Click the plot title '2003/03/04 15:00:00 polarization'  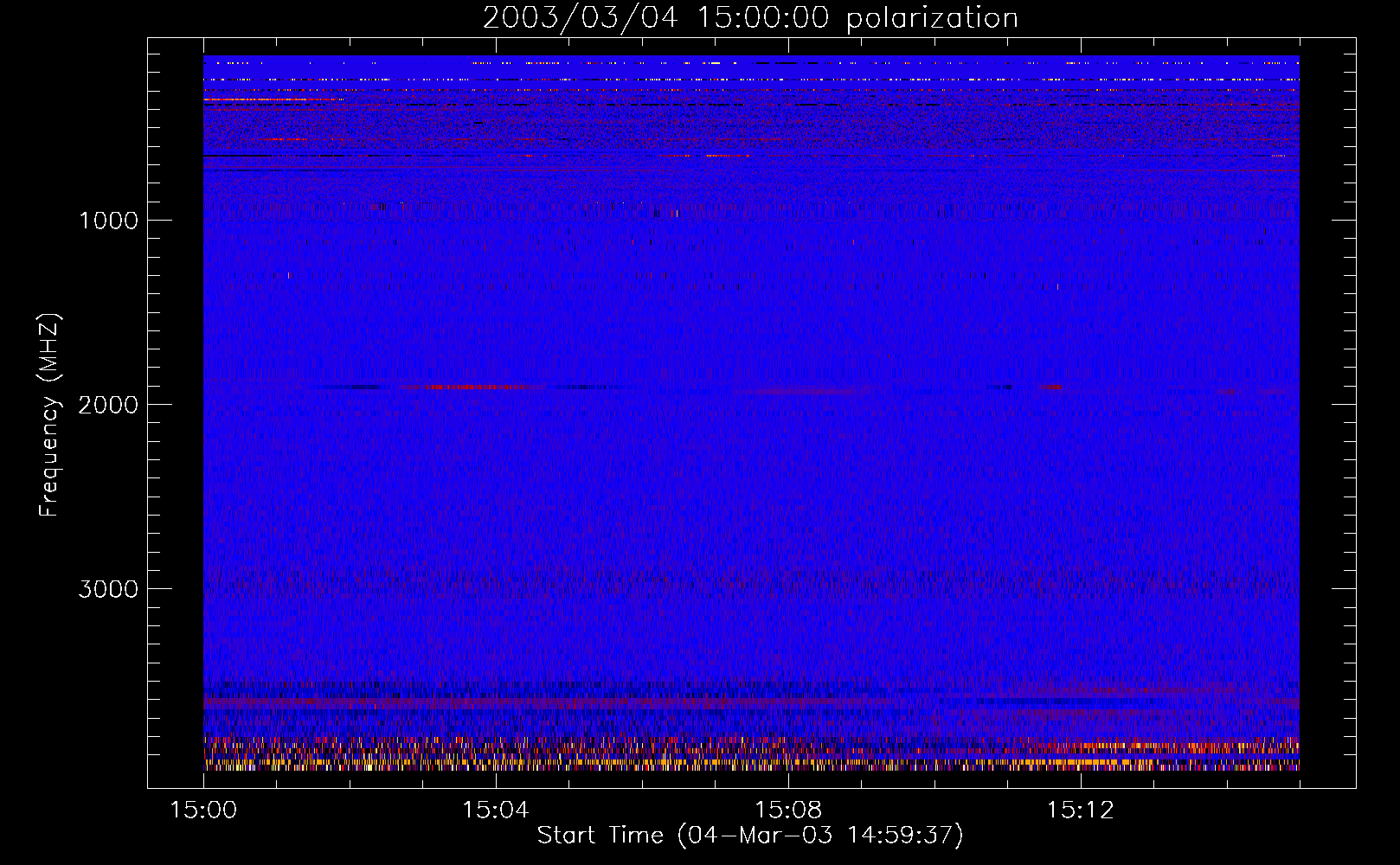[x=750, y=18]
